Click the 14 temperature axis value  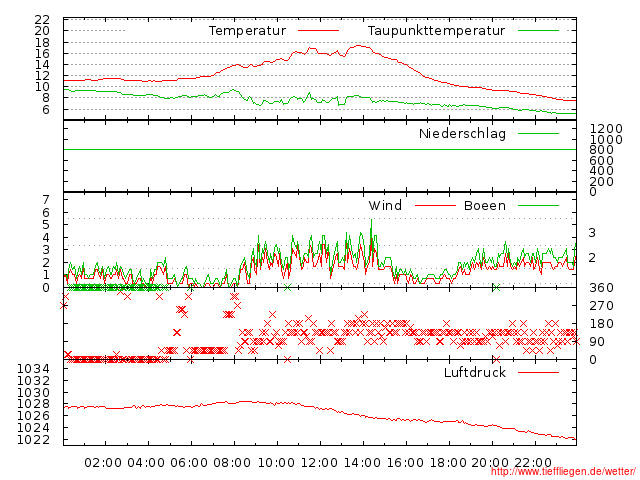42,64
